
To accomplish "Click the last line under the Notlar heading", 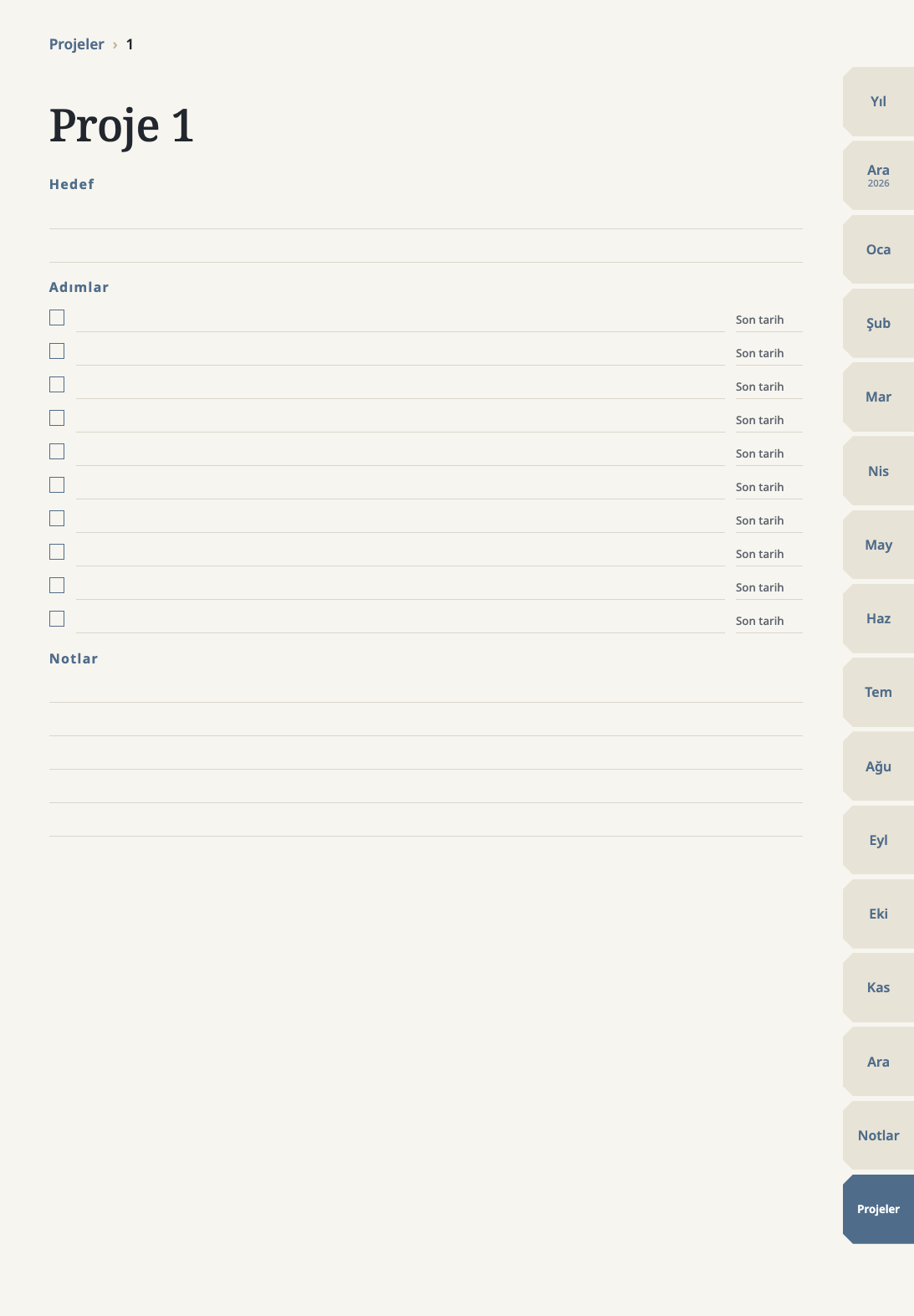I will pos(426,821).
